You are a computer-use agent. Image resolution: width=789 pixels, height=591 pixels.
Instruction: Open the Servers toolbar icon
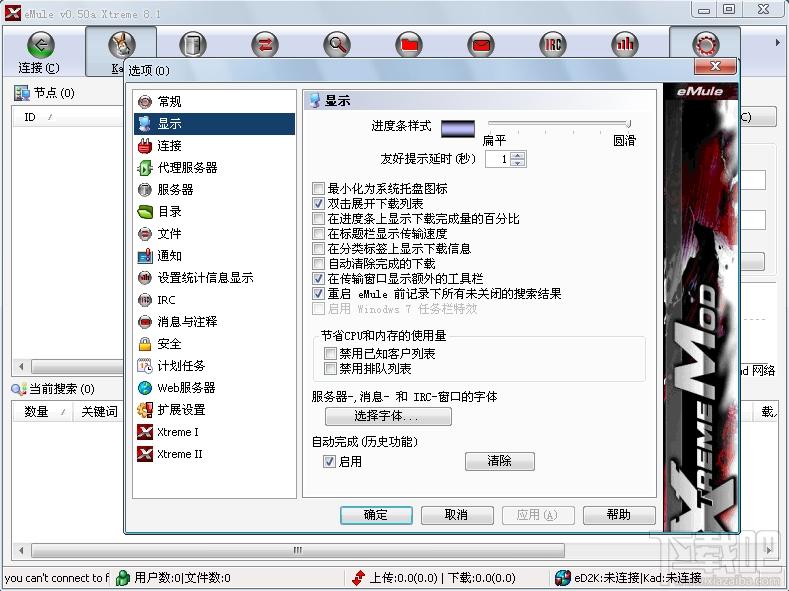(193, 45)
